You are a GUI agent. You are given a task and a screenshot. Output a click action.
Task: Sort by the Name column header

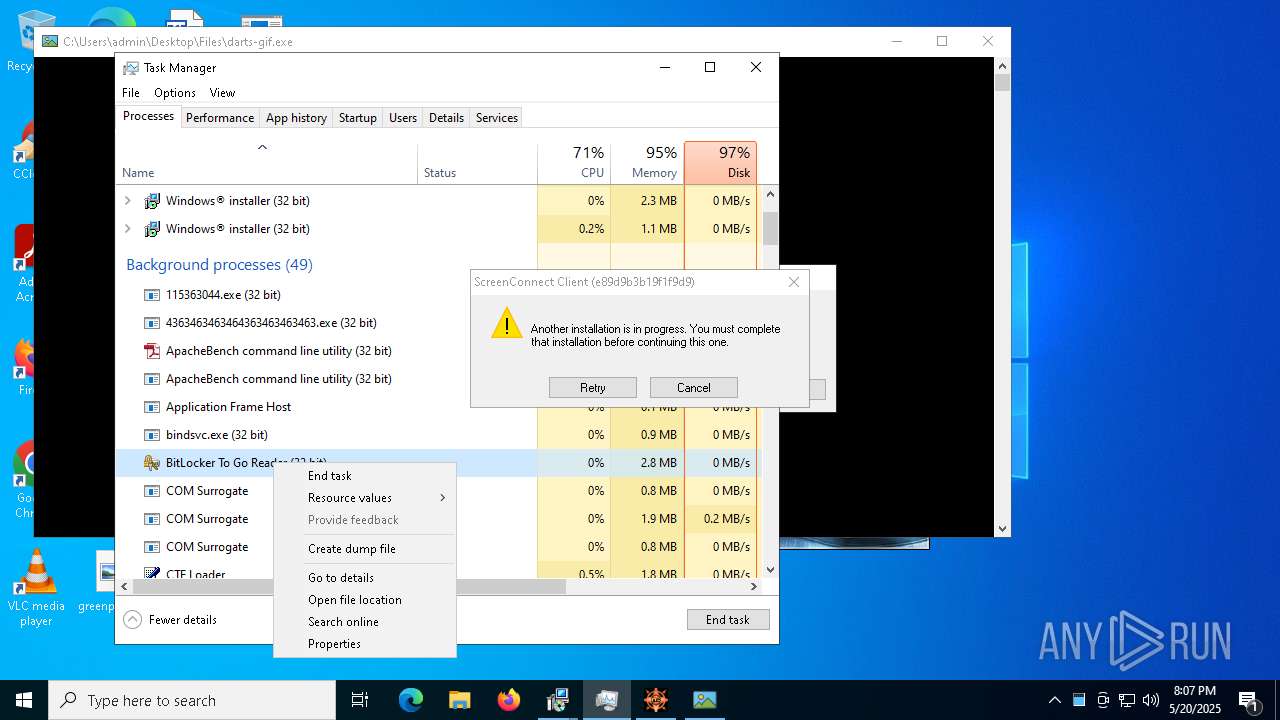267,163
